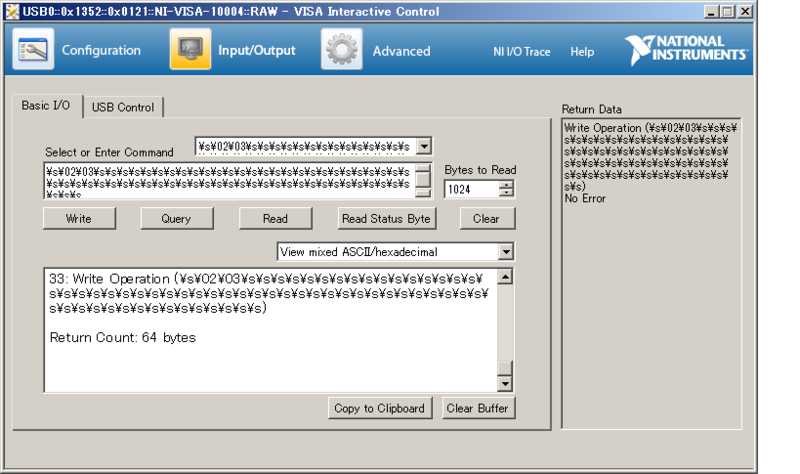The image size is (800, 474).
Task: Click the Write button
Action: pyautogui.click(x=79, y=218)
